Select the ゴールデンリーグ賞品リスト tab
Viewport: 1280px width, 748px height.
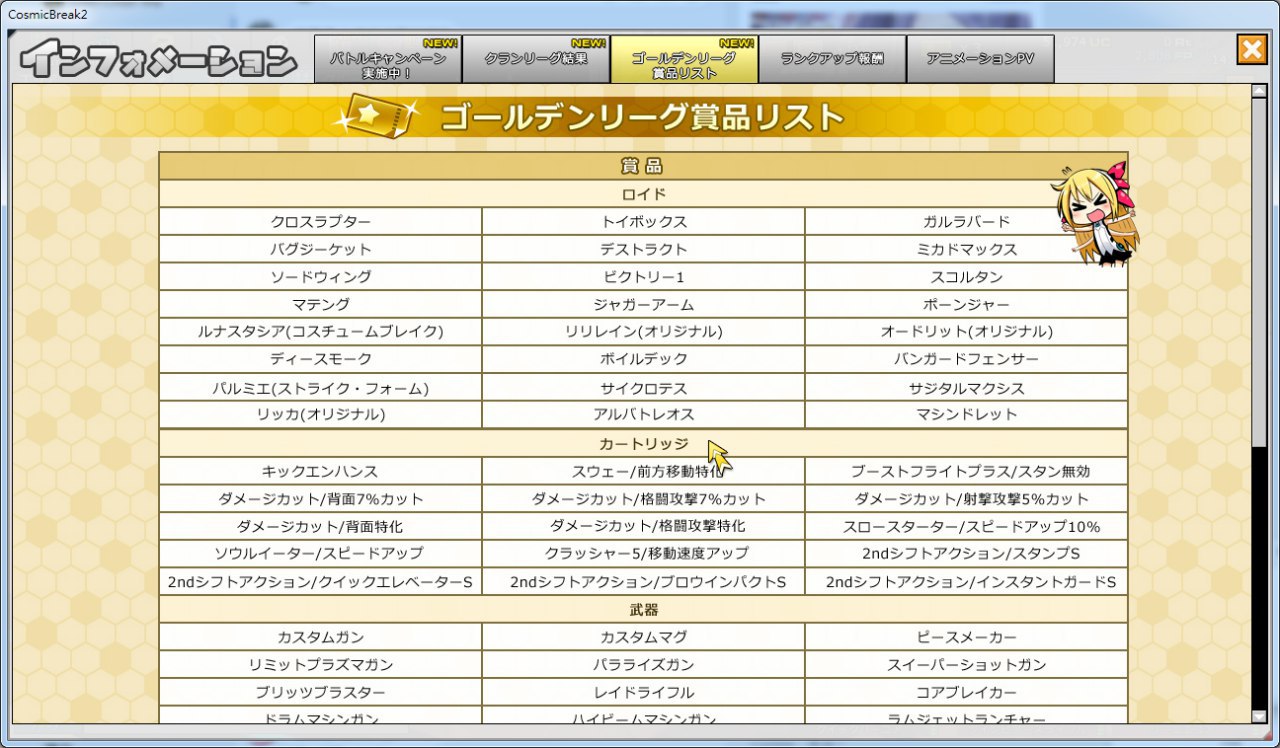tap(684, 60)
